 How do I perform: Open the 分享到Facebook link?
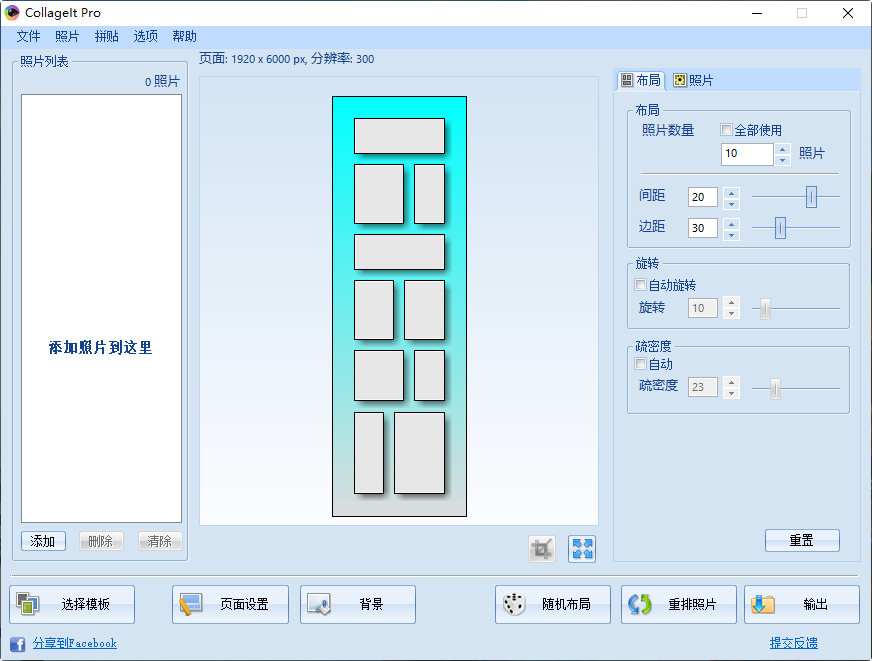pyautogui.click(x=75, y=643)
